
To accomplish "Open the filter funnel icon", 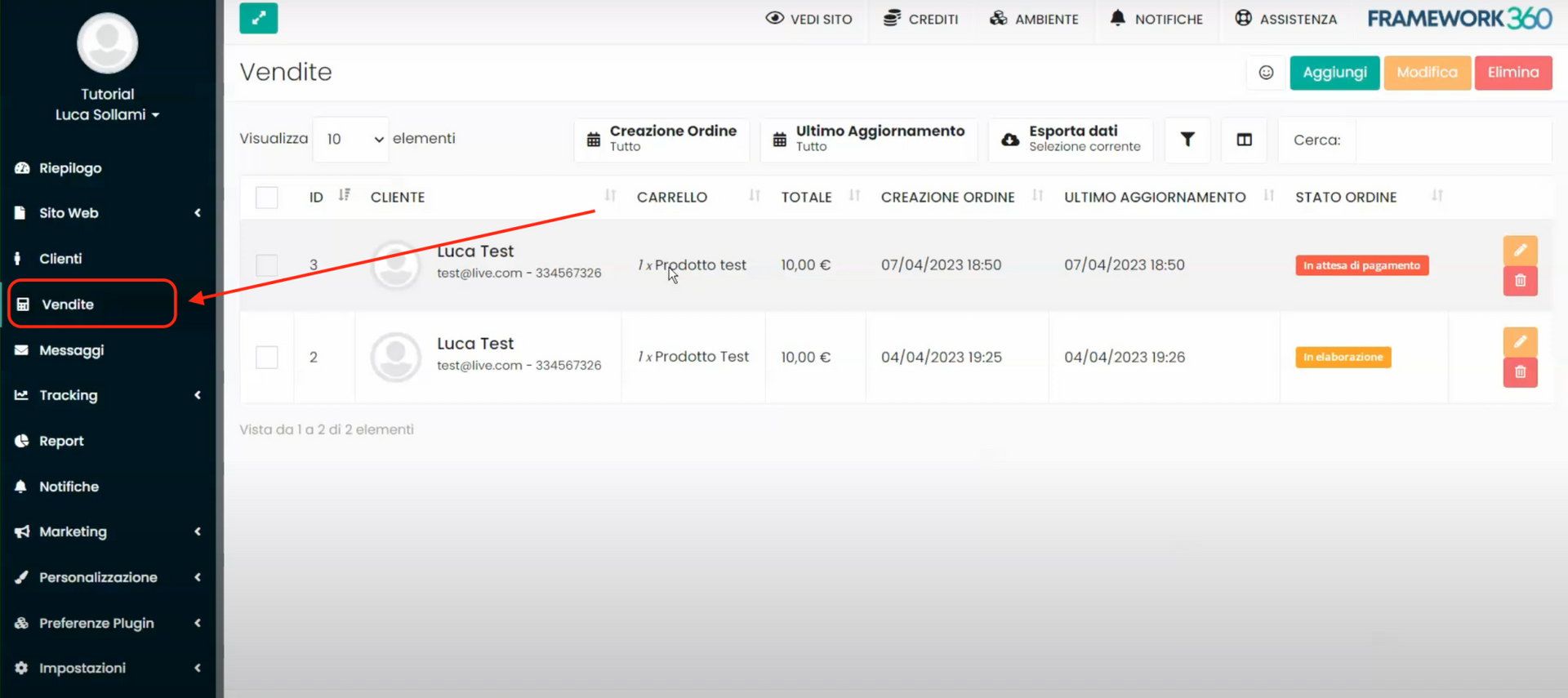I will pyautogui.click(x=1187, y=140).
